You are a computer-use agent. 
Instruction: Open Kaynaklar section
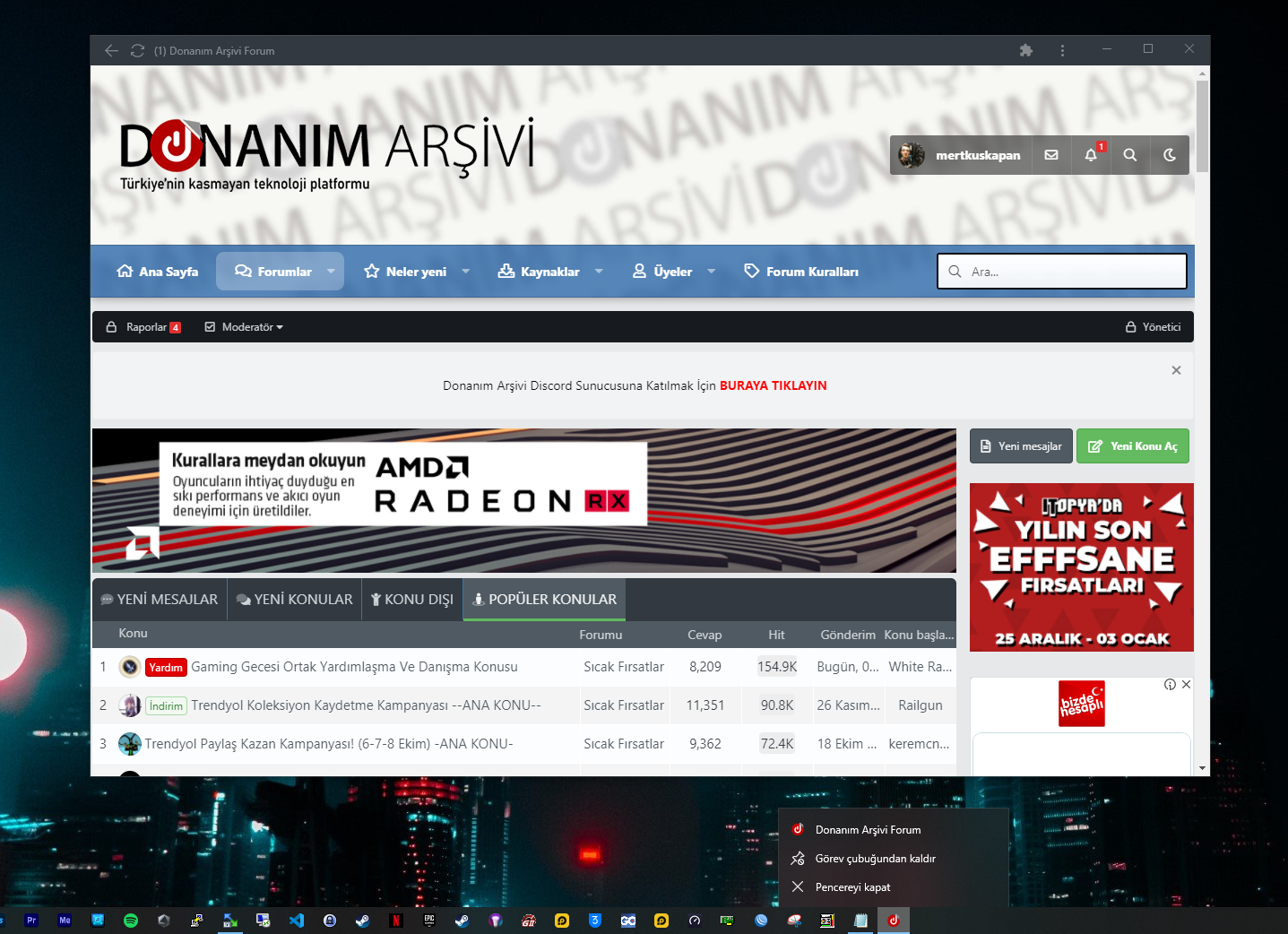pyautogui.click(x=539, y=272)
